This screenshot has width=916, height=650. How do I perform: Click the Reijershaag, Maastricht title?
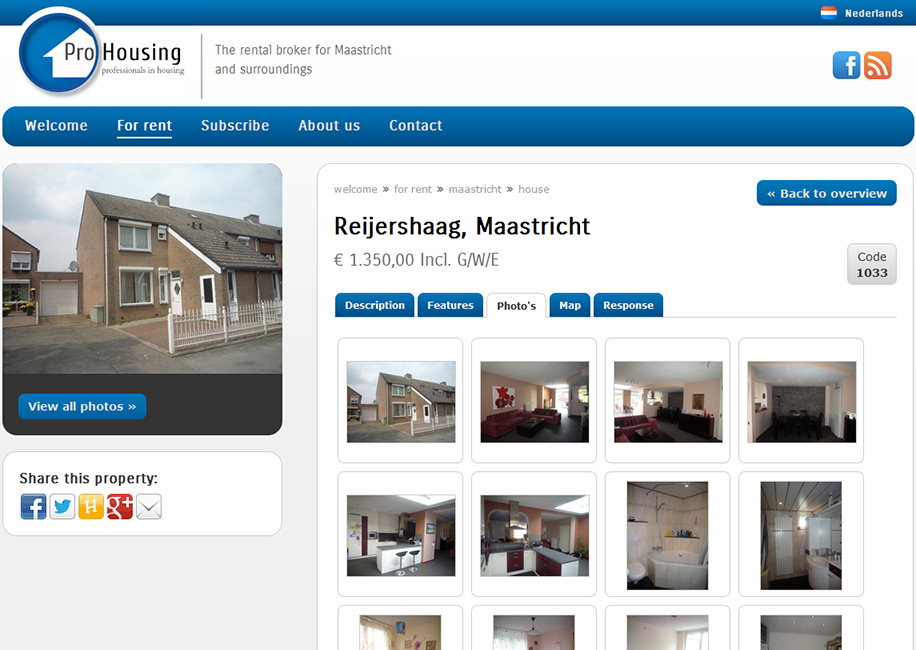(462, 227)
